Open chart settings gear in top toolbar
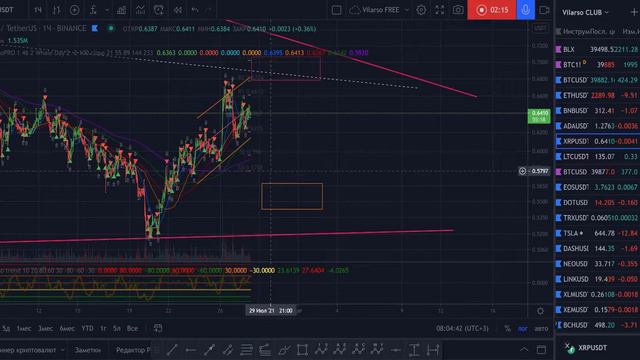 coord(421,10)
